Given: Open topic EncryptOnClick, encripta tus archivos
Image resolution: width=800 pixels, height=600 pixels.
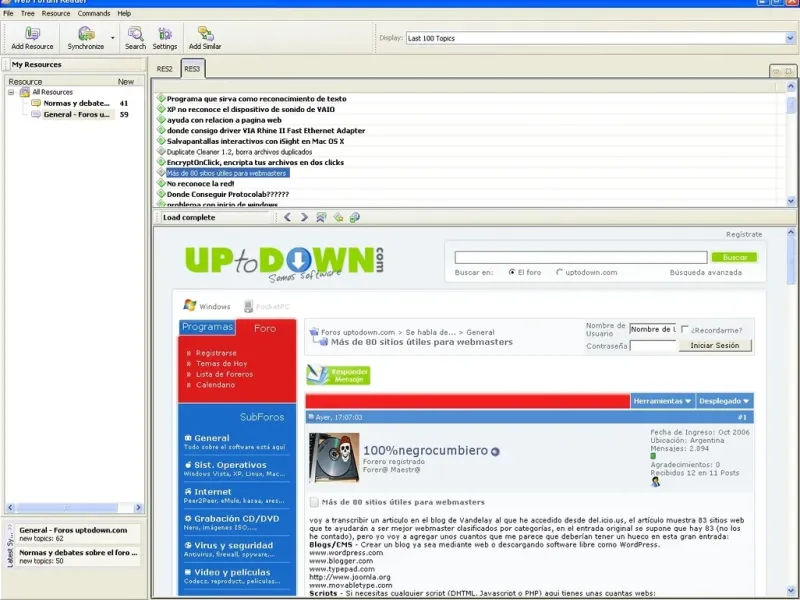Looking at the screenshot, I should (x=255, y=162).
